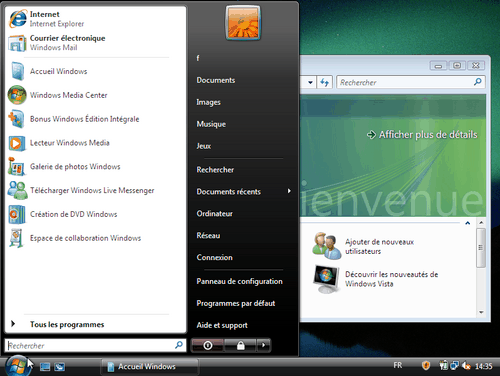Click the Start orb button

[x=17, y=366]
